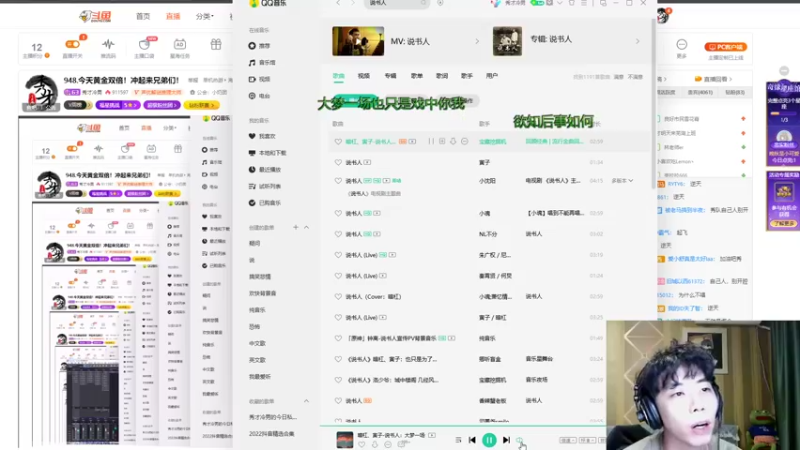The height and width of the screenshot is (450, 800).
Task: Open more options in the player bar
Action: click(388, 445)
